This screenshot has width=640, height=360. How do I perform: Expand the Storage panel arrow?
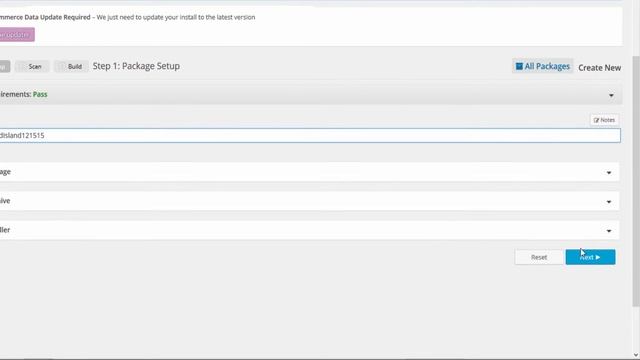point(609,173)
